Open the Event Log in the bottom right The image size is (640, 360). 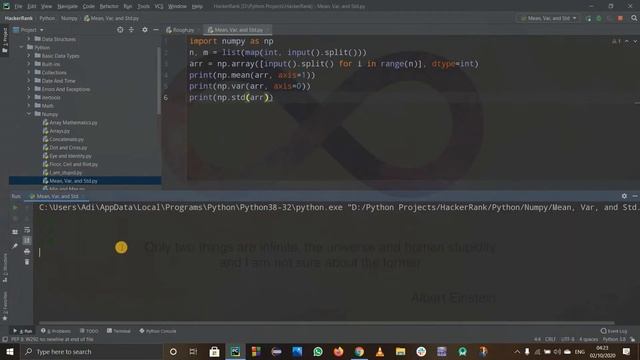(614, 331)
